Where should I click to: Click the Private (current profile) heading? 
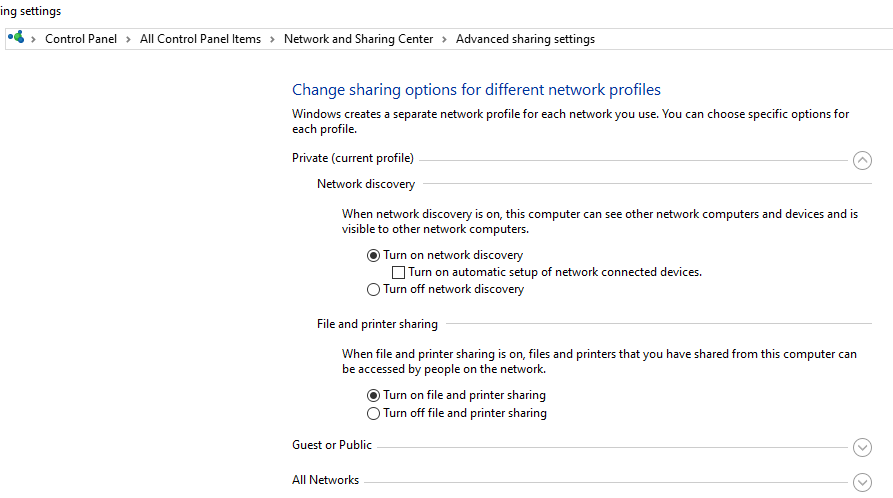[352, 158]
